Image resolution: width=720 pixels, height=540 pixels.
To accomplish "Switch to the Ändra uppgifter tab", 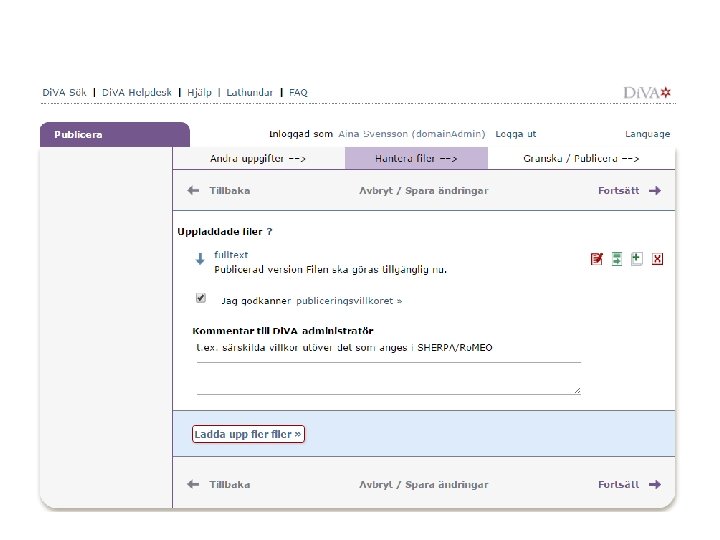I will pos(258,158).
